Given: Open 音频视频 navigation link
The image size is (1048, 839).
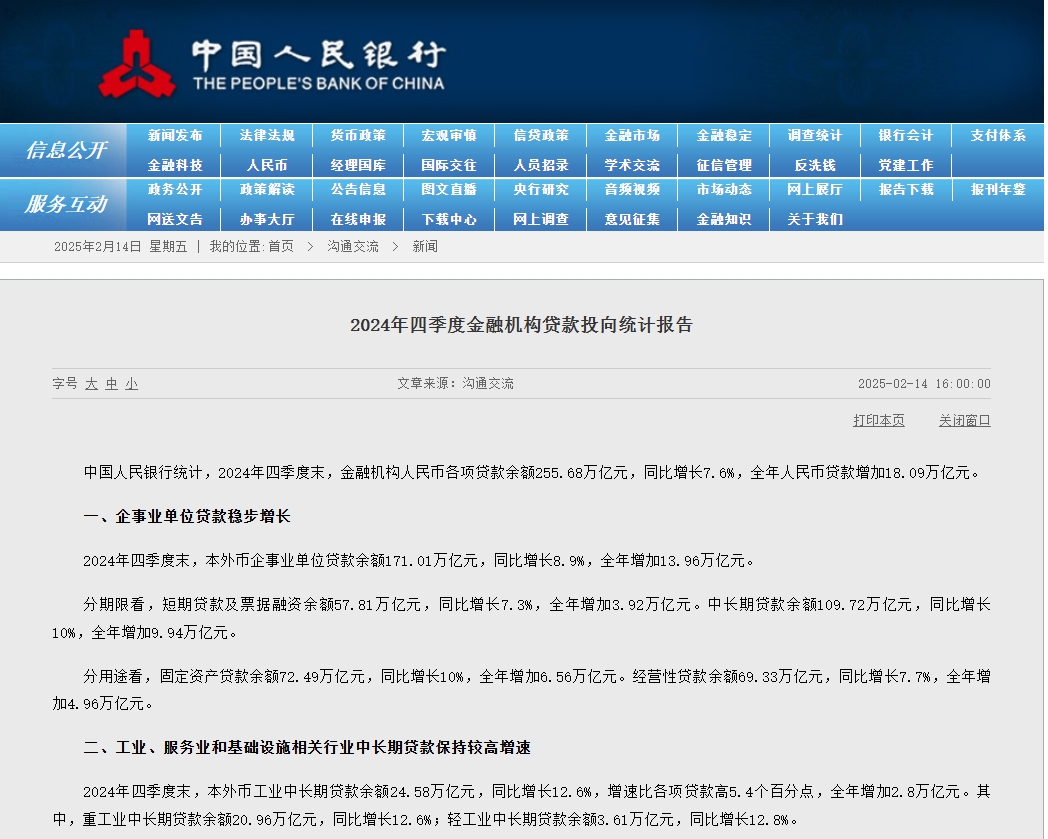Looking at the screenshot, I should coord(632,190).
